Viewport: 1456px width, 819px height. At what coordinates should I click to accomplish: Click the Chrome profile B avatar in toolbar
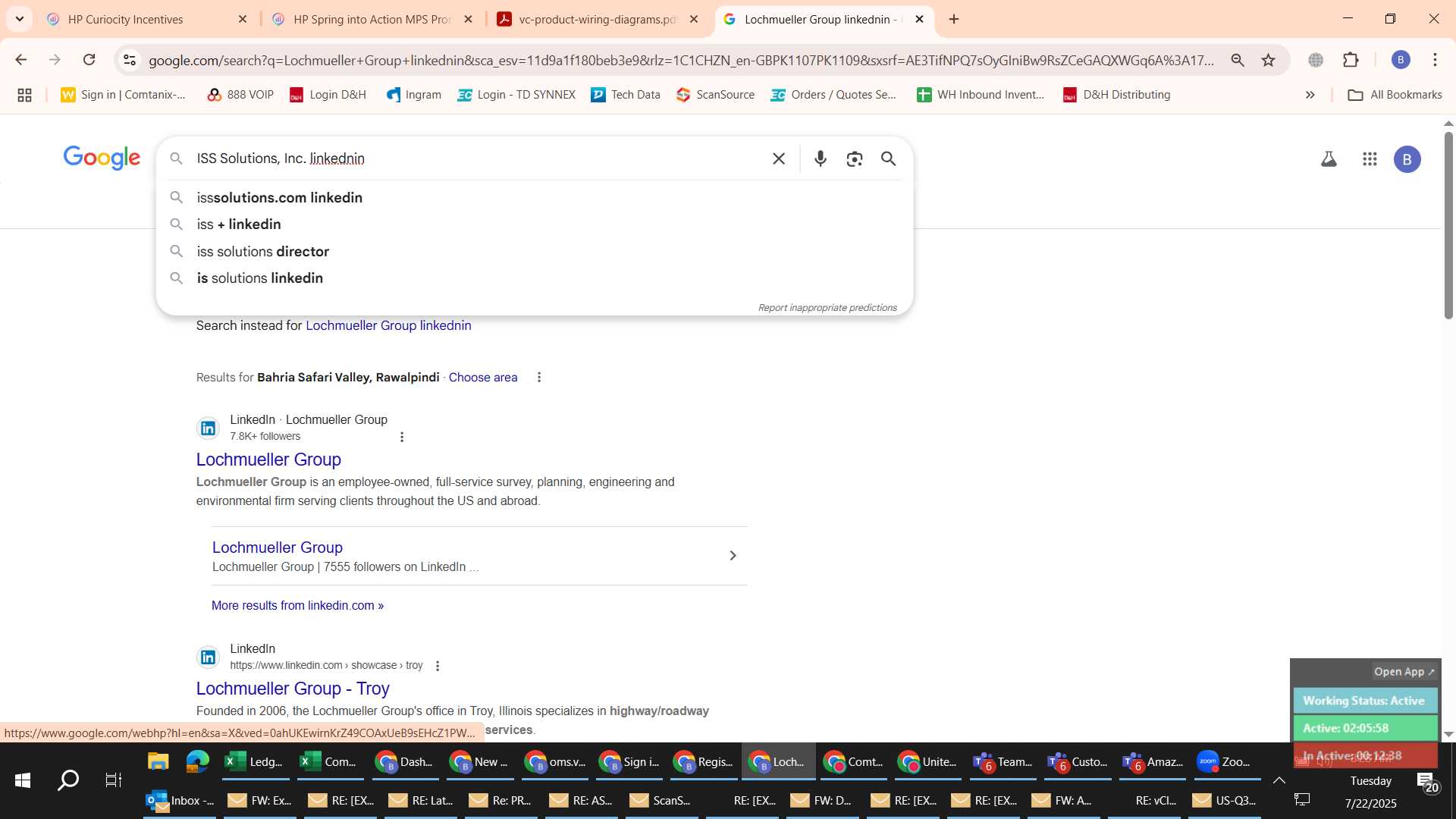pyautogui.click(x=1401, y=60)
